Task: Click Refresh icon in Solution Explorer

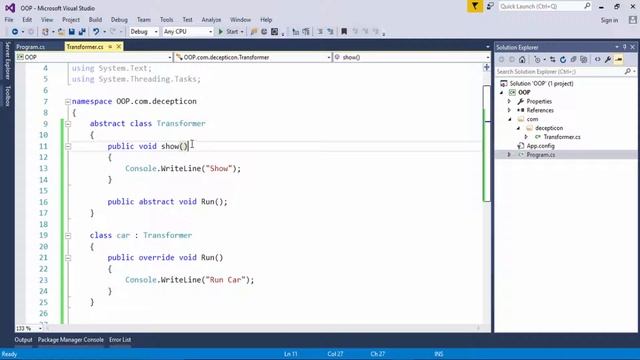Action: coord(563,60)
